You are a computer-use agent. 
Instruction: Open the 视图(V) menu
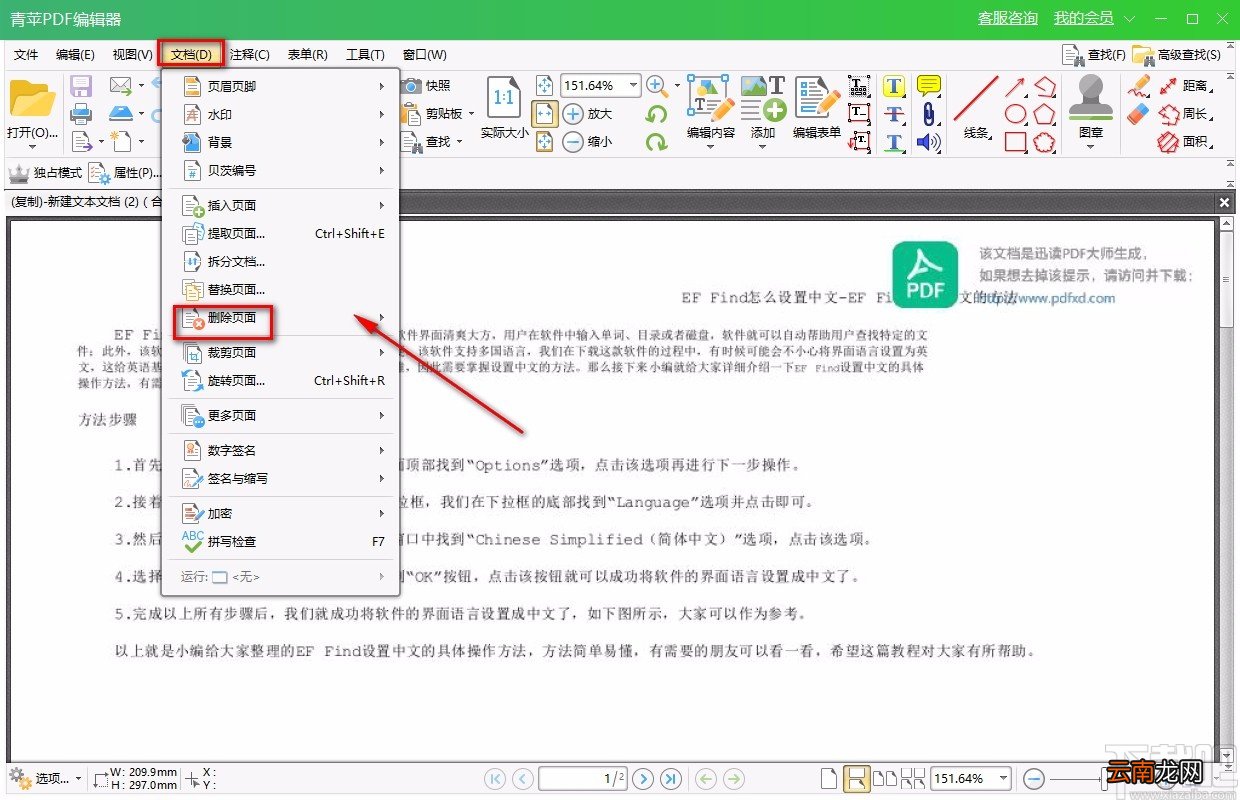pyautogui.click(x=133, y=55)
